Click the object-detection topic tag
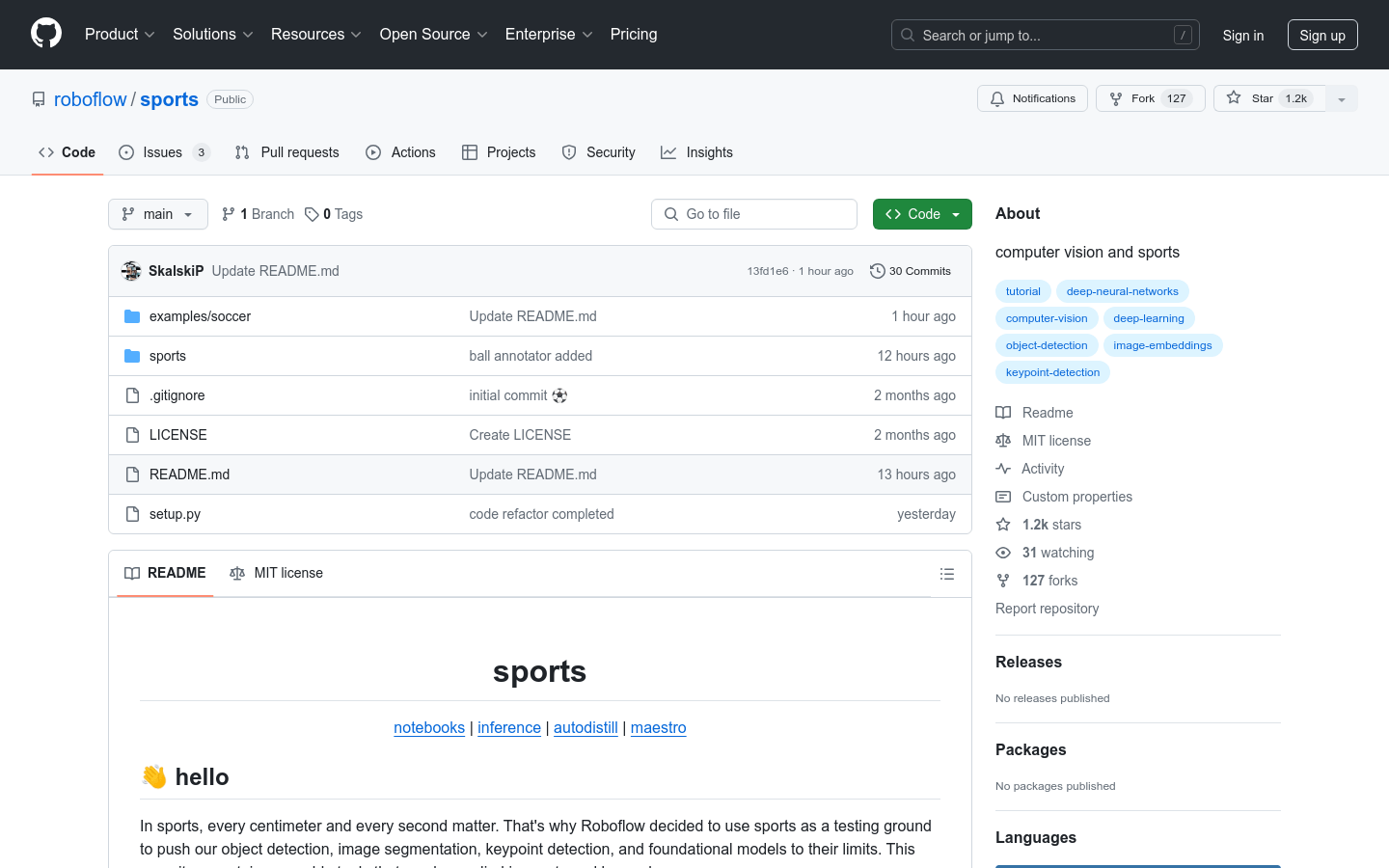This screenshot has height=868, width=1389. click(1047, 345)
